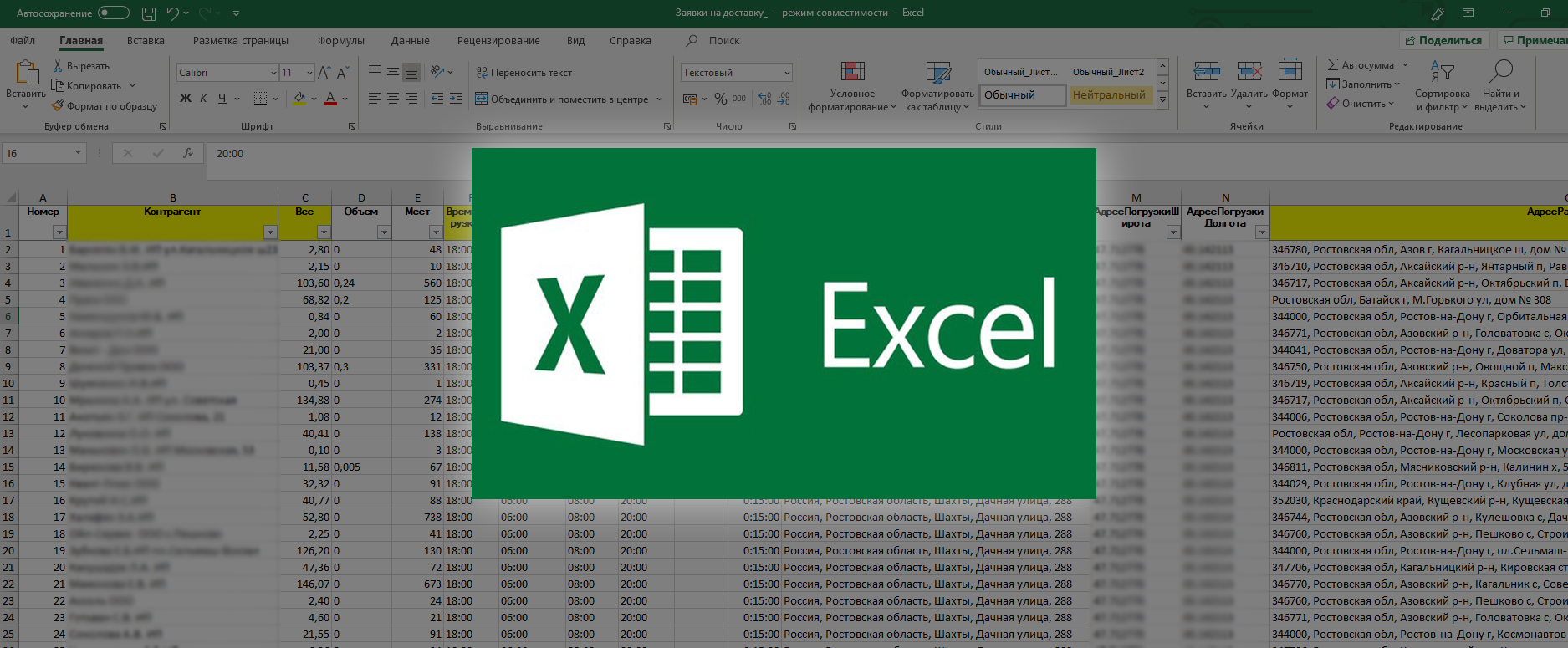Open the Вид tab
This screenshot has width=1568, height=648.
[575, 40]
